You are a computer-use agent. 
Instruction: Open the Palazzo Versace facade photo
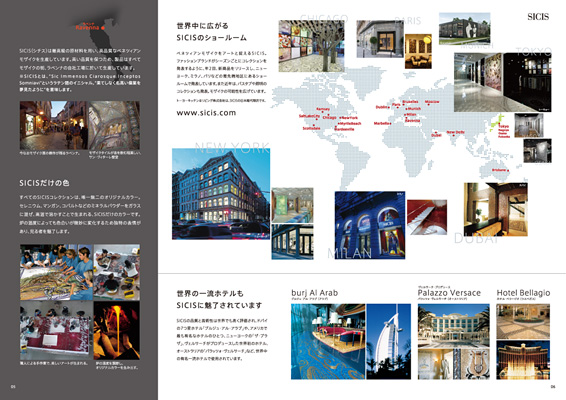(453, 326)
